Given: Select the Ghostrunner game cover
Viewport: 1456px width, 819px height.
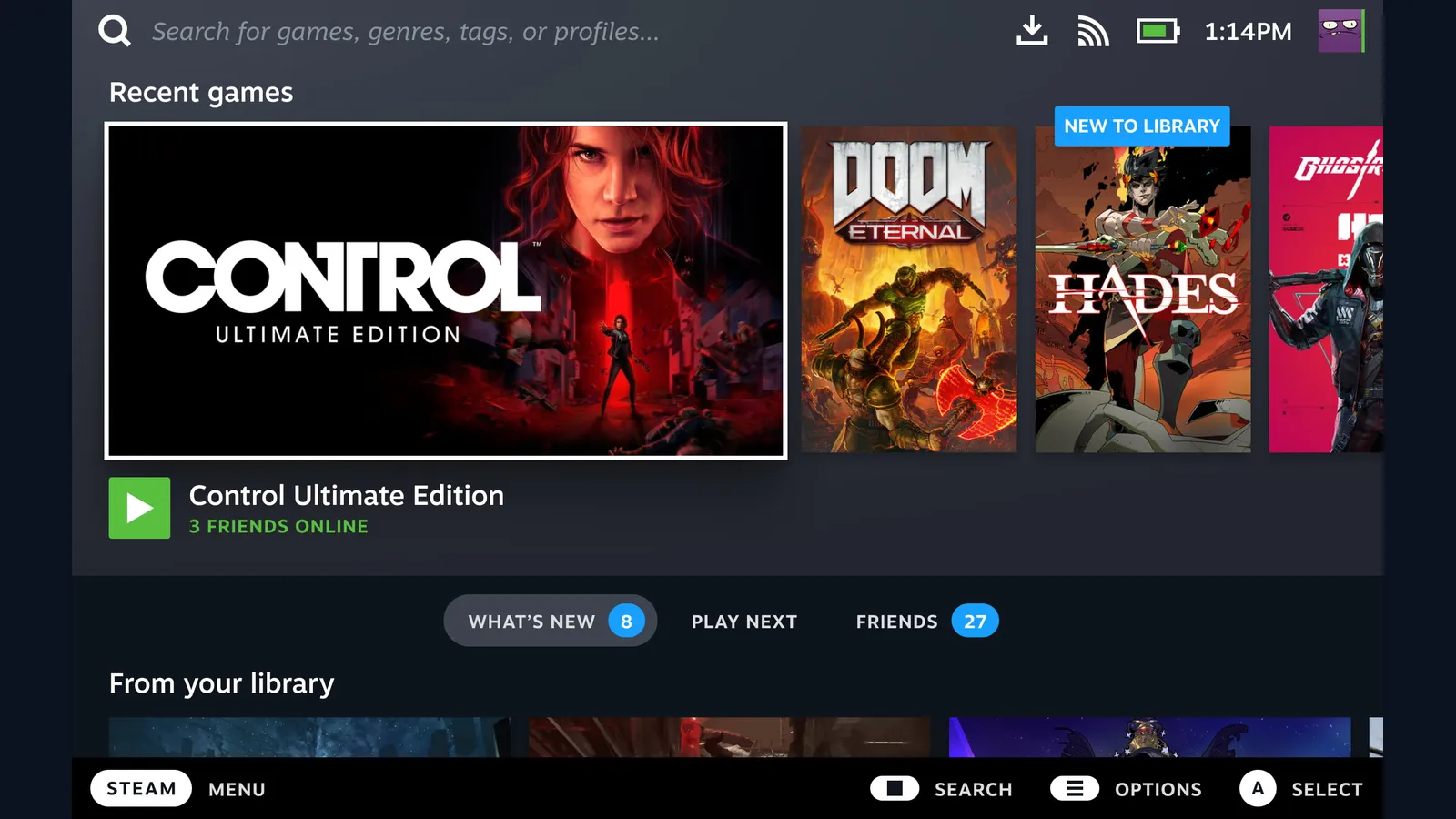Looking at the screenshot, I should [x=1326, y=289].
